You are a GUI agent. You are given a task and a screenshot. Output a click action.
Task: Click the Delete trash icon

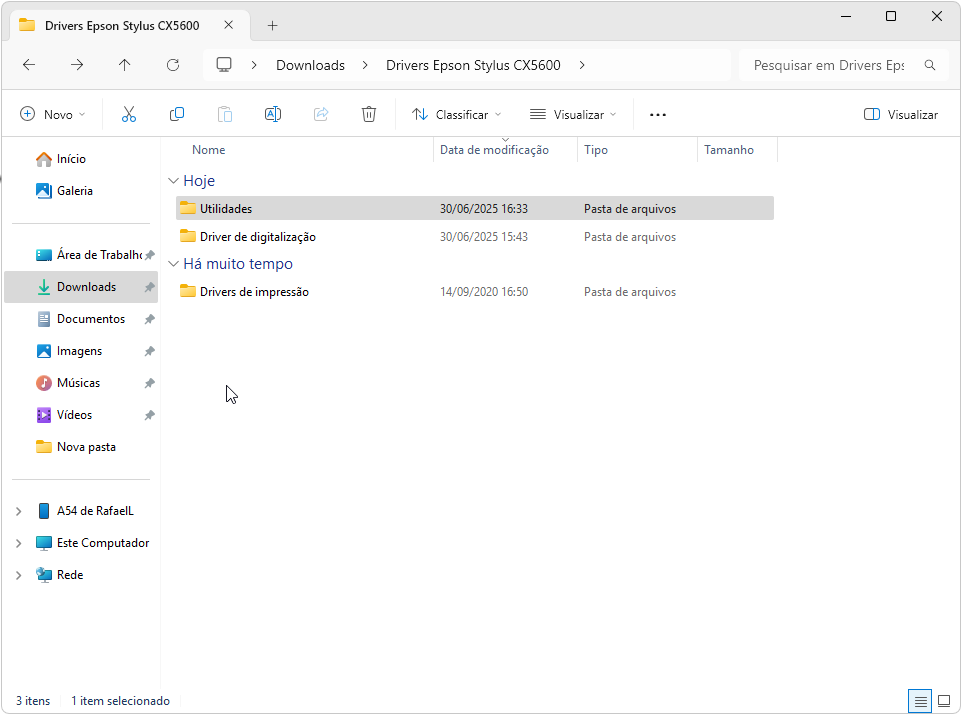tap(369, 115)
